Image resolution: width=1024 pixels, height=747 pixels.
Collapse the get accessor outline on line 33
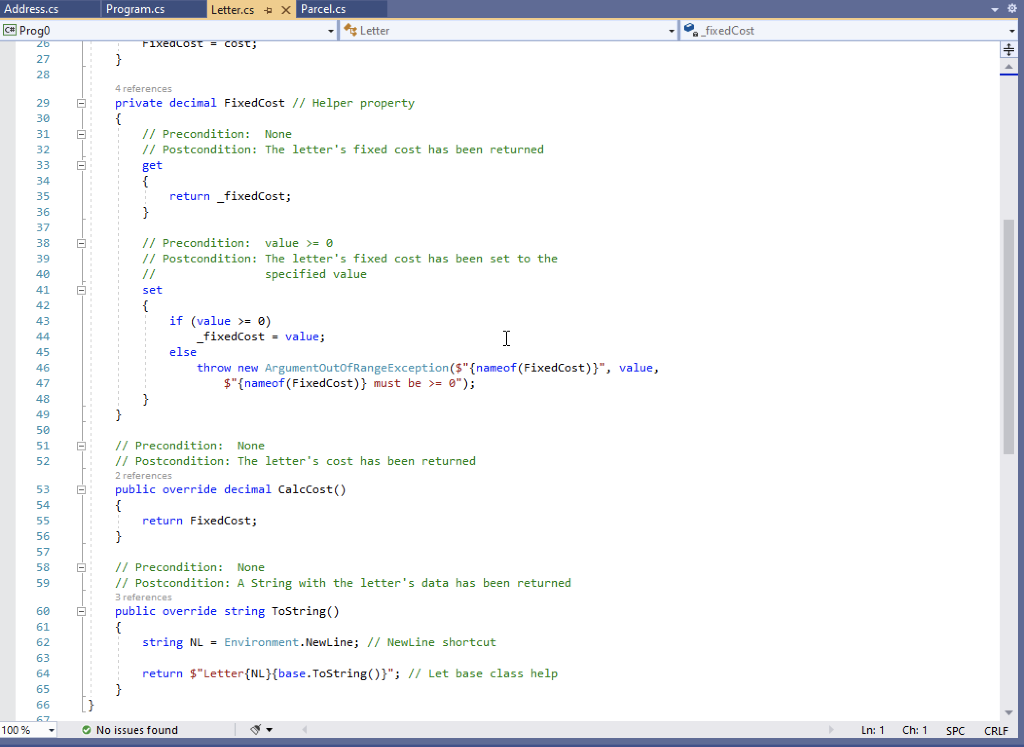[x=81, y=165]
